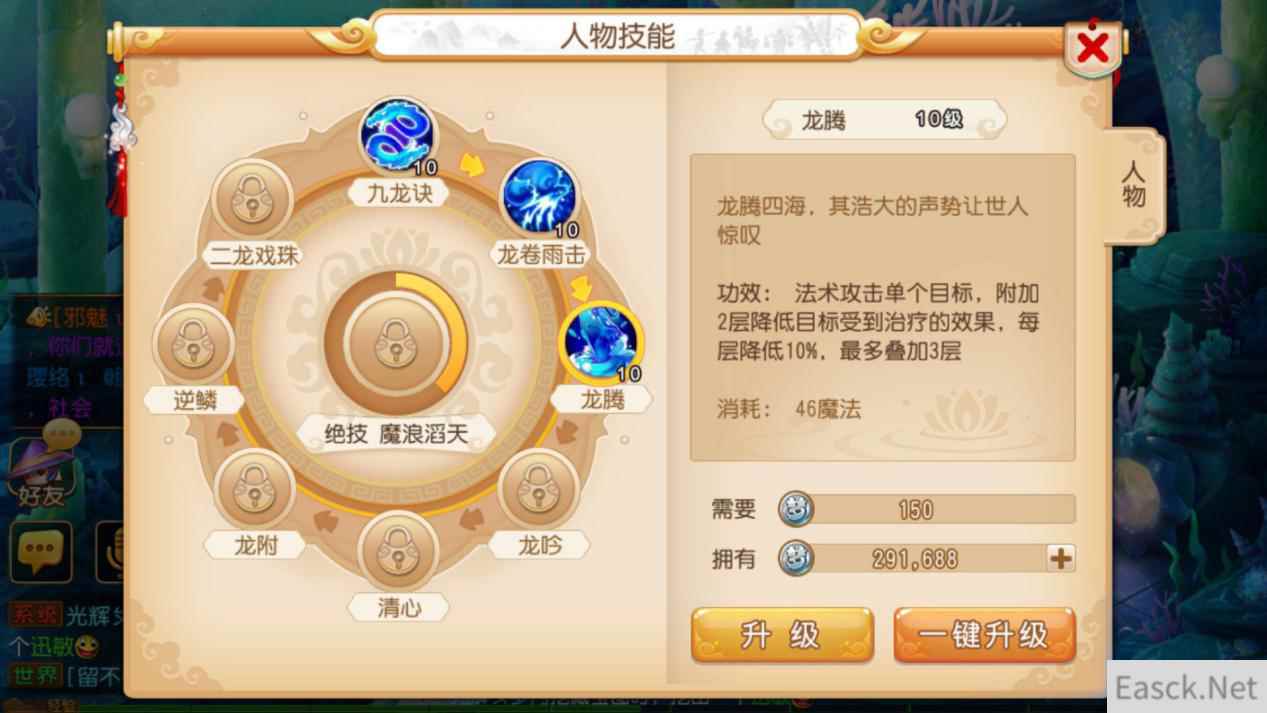Click the 需要 cost bar showing 150
This screenshot has width=1267, height=713.
click(927, 509)
